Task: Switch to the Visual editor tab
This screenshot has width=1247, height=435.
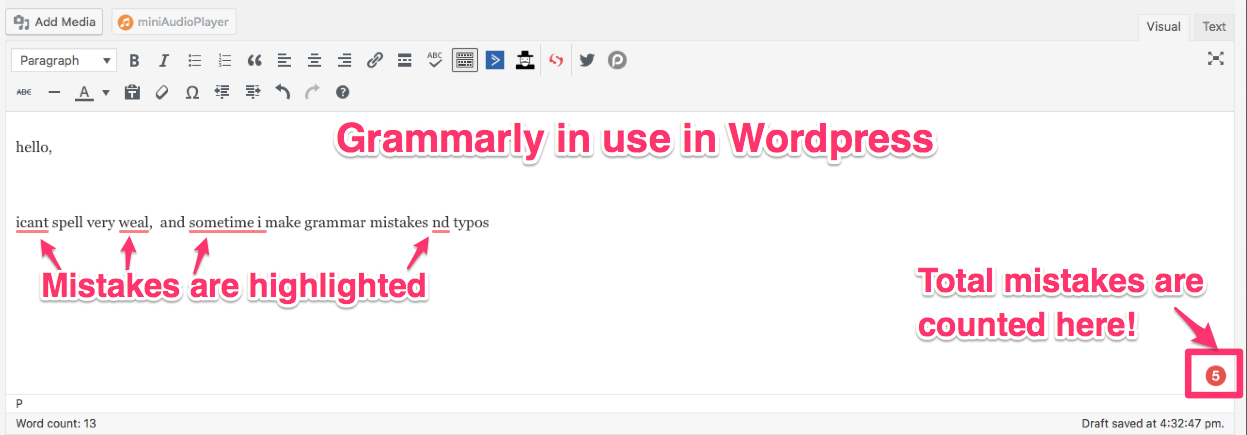Action: tap(1163, 27)
